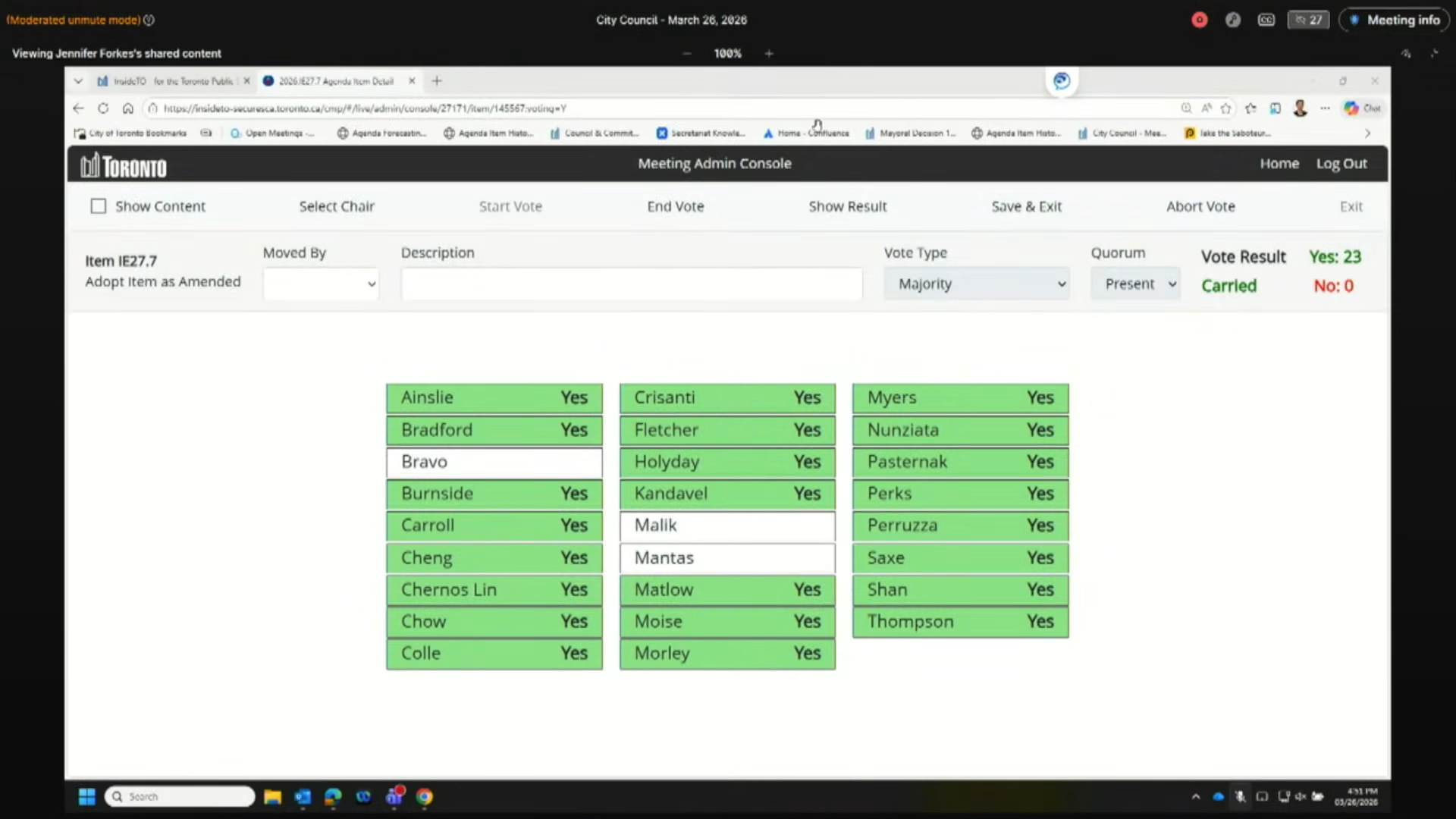Click the Meeting info button

[x=1395, y=20]
